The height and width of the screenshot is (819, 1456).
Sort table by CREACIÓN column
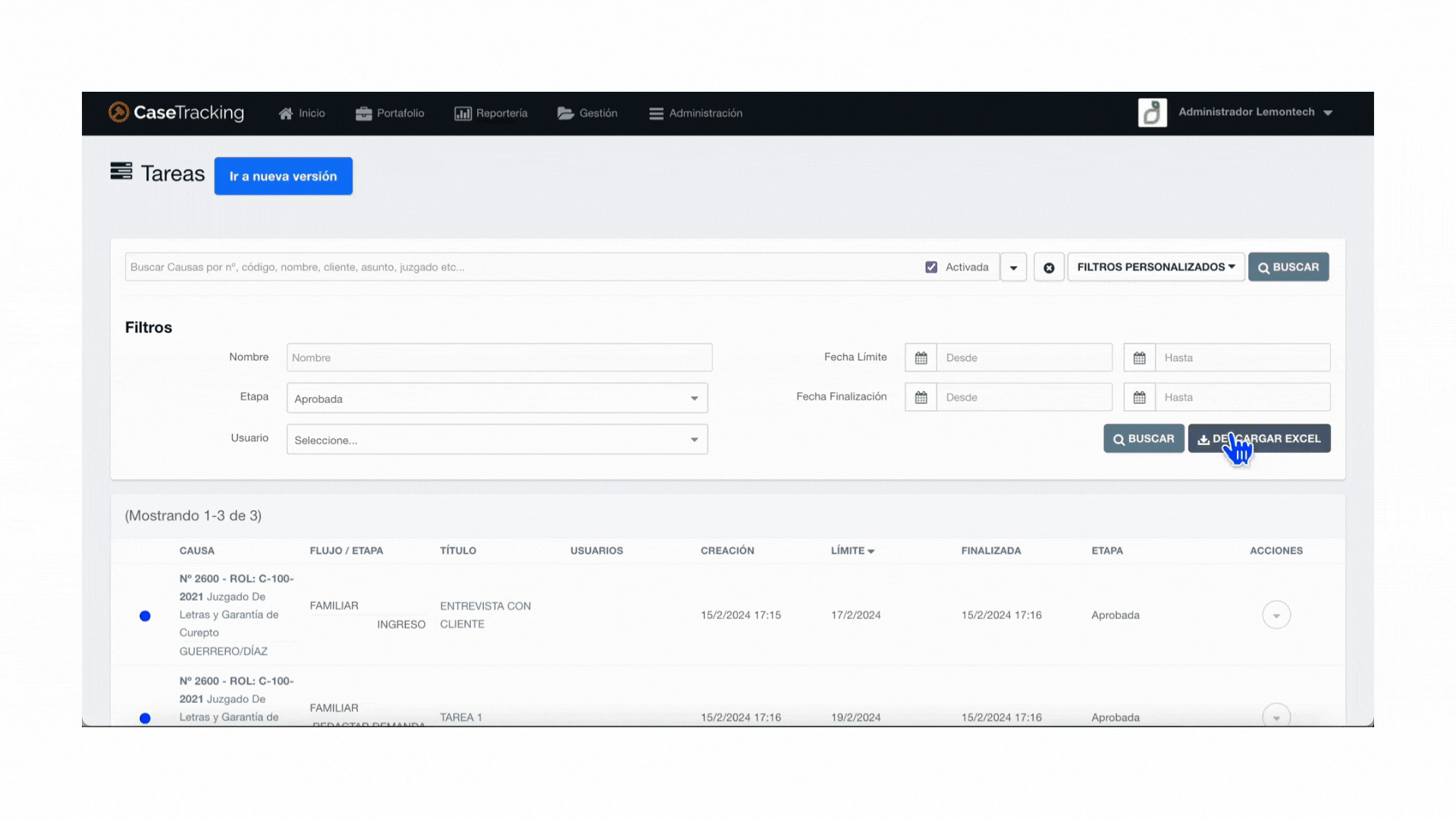(x=727, y=551)
